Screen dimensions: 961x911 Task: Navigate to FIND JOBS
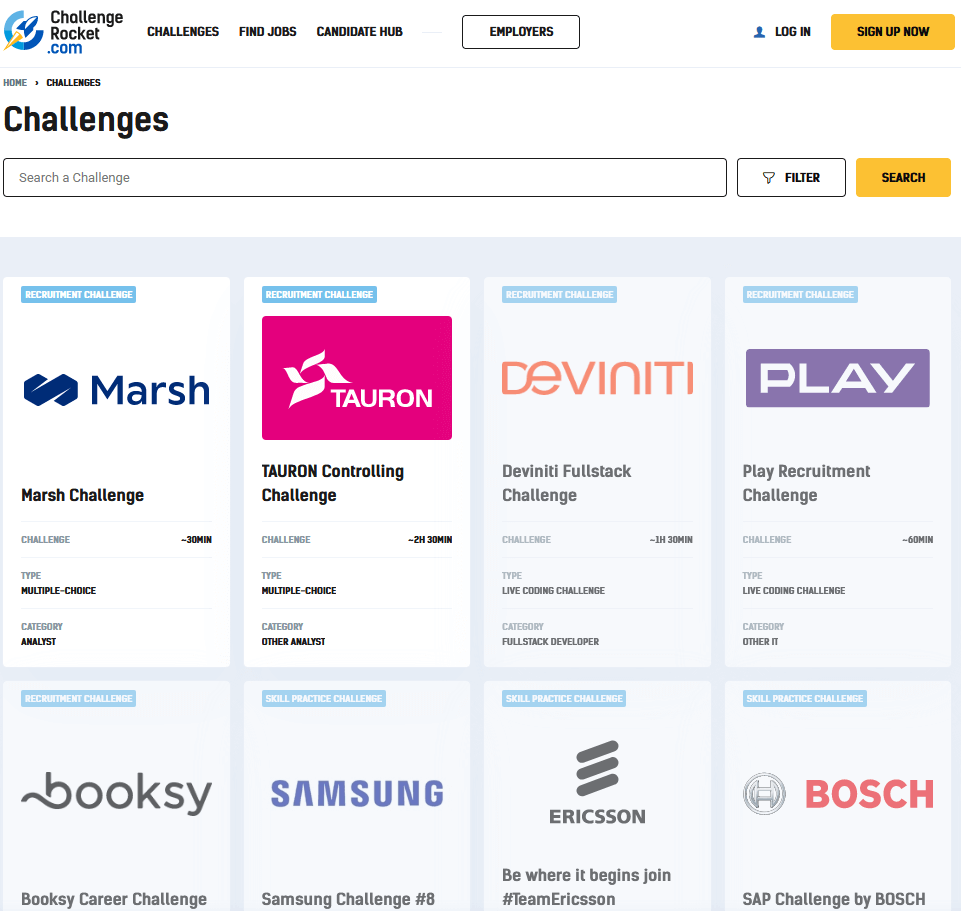click(x=267, y=31)
